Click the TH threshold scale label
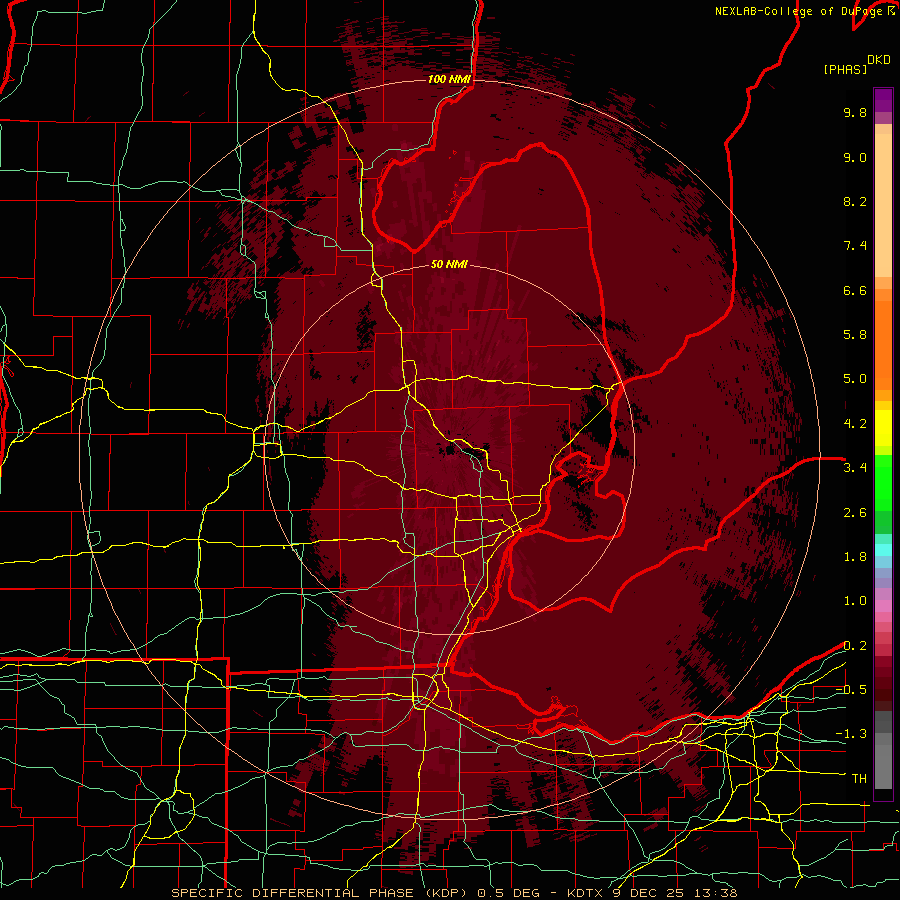The width and height of the screenshot is (900, 900). tap(859, 779)
